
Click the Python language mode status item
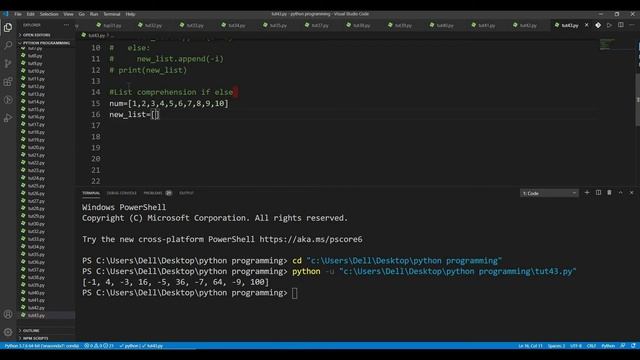click(x=608, y=346)
